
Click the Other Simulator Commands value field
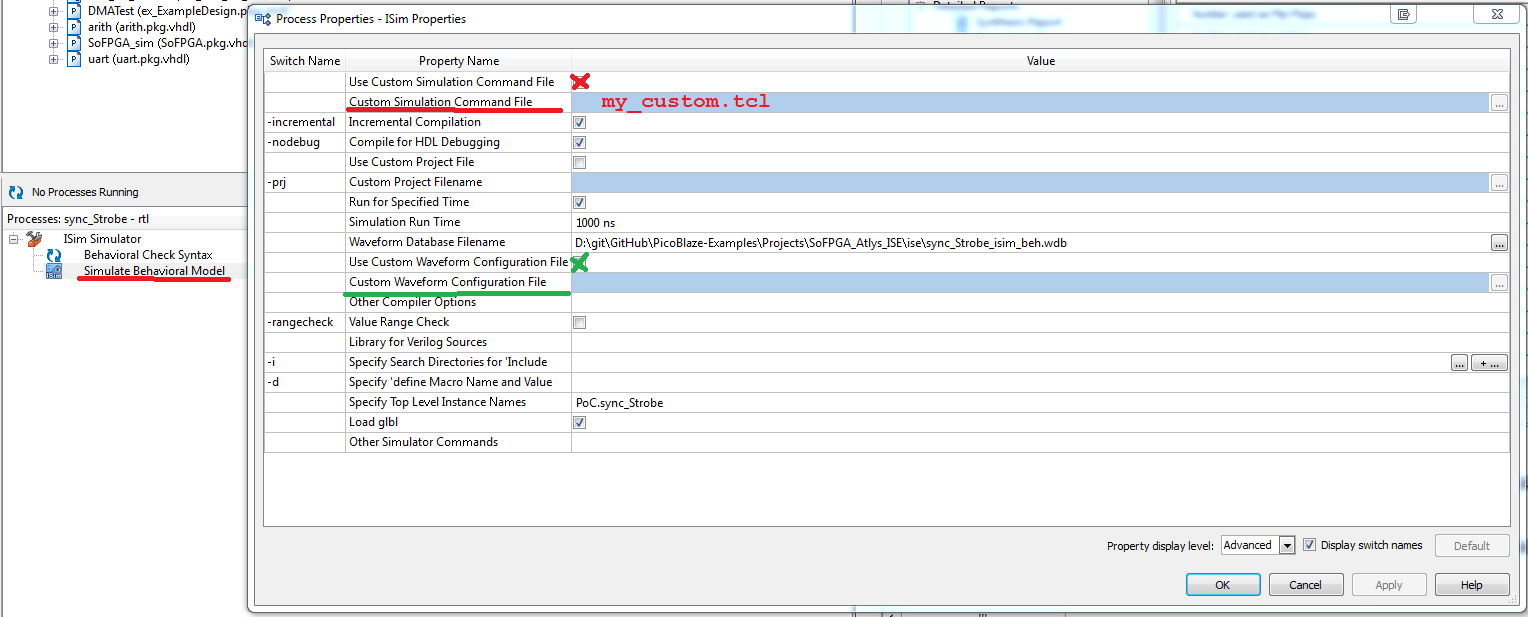[x=1040, y=442]
